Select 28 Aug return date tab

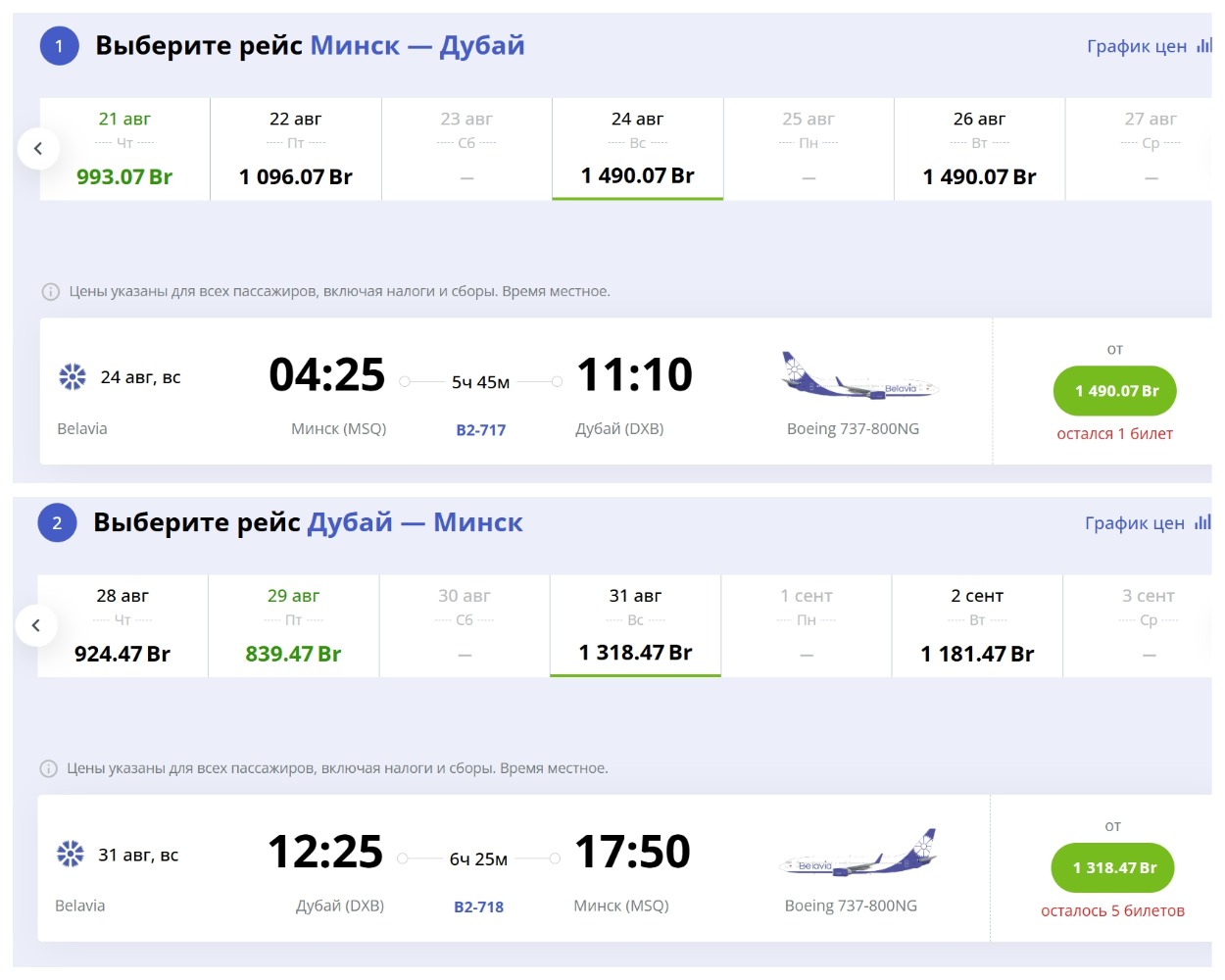tap(122, 625)
